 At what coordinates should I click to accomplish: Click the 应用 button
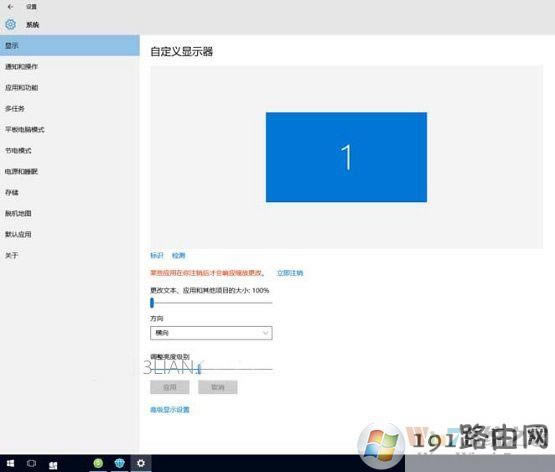pyautogui.click(x=170, y=387)
